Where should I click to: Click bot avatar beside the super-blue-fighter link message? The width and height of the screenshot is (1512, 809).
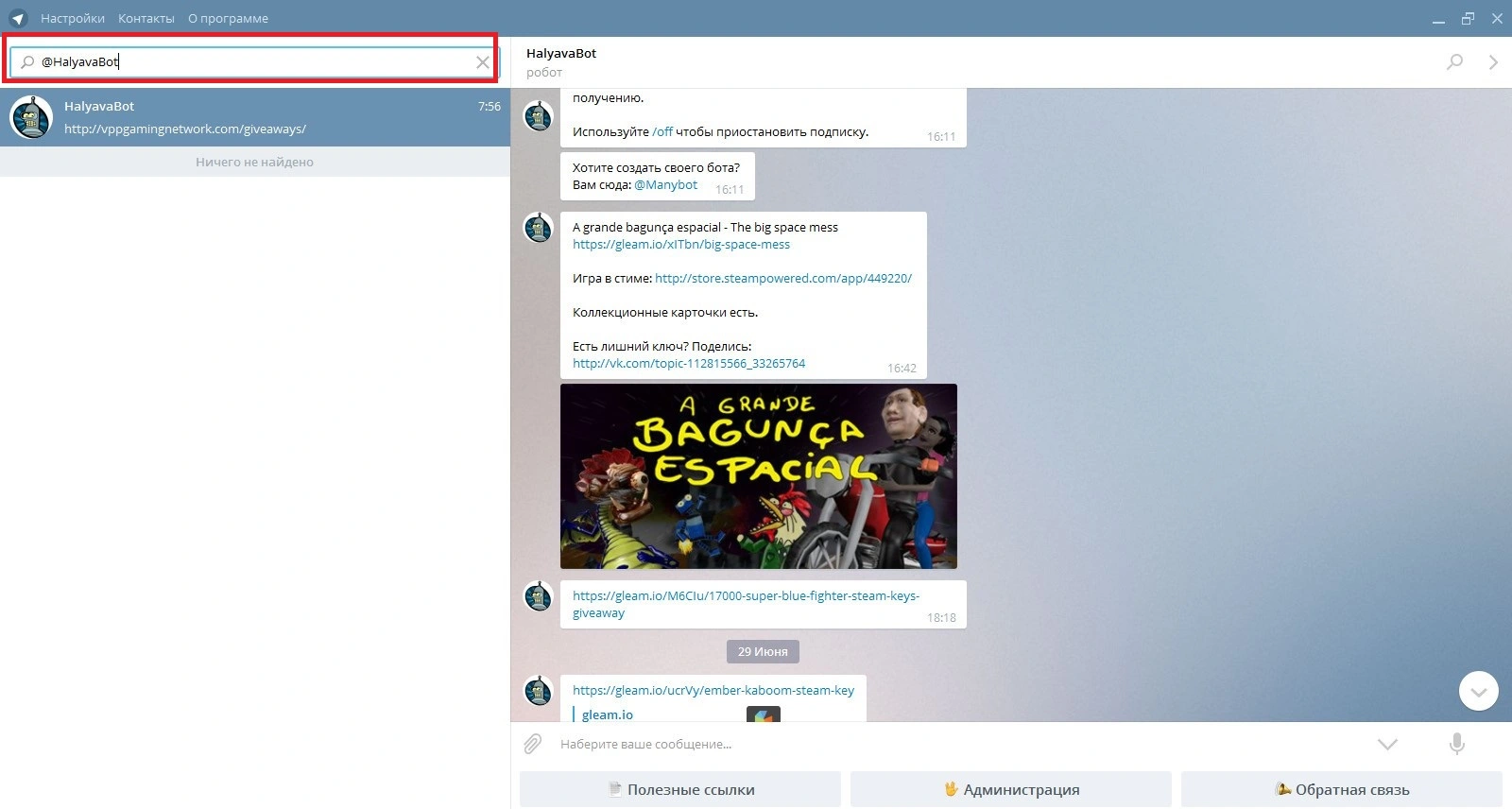click(x=539, y=595)
